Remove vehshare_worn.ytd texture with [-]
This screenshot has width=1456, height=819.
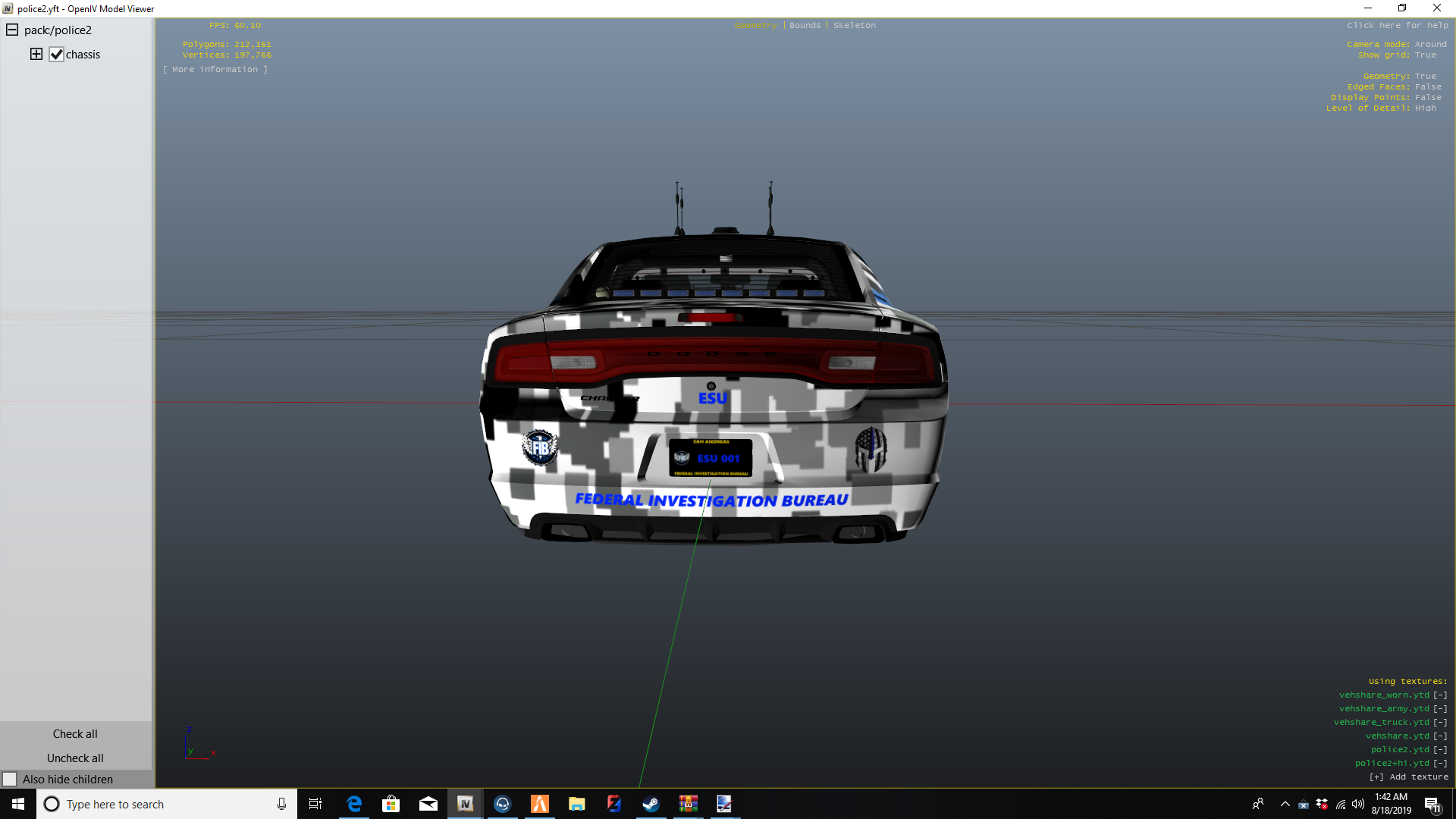[x=1440, y=695]
